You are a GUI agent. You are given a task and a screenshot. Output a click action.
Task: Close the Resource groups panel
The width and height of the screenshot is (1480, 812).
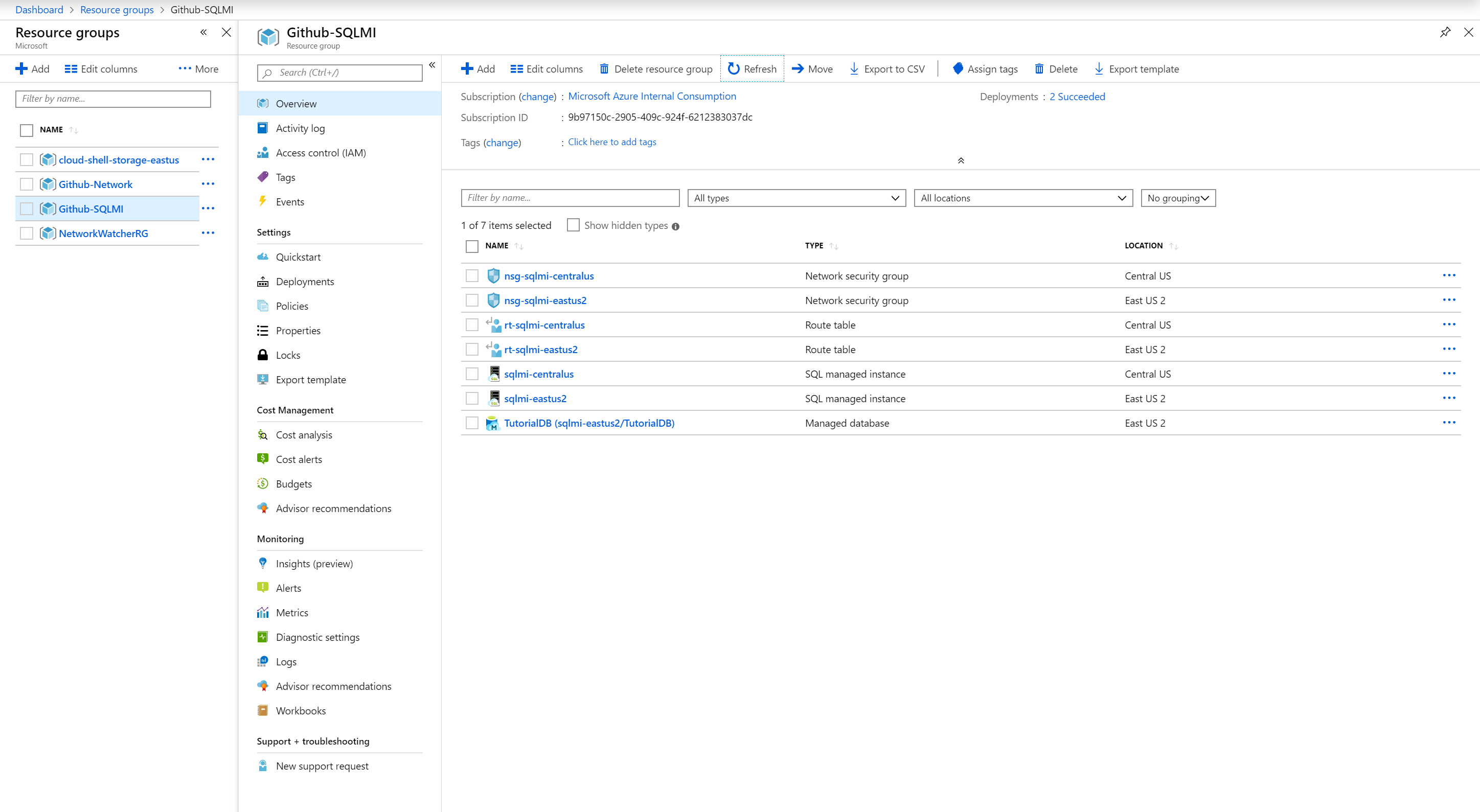(x=226, y=32)
